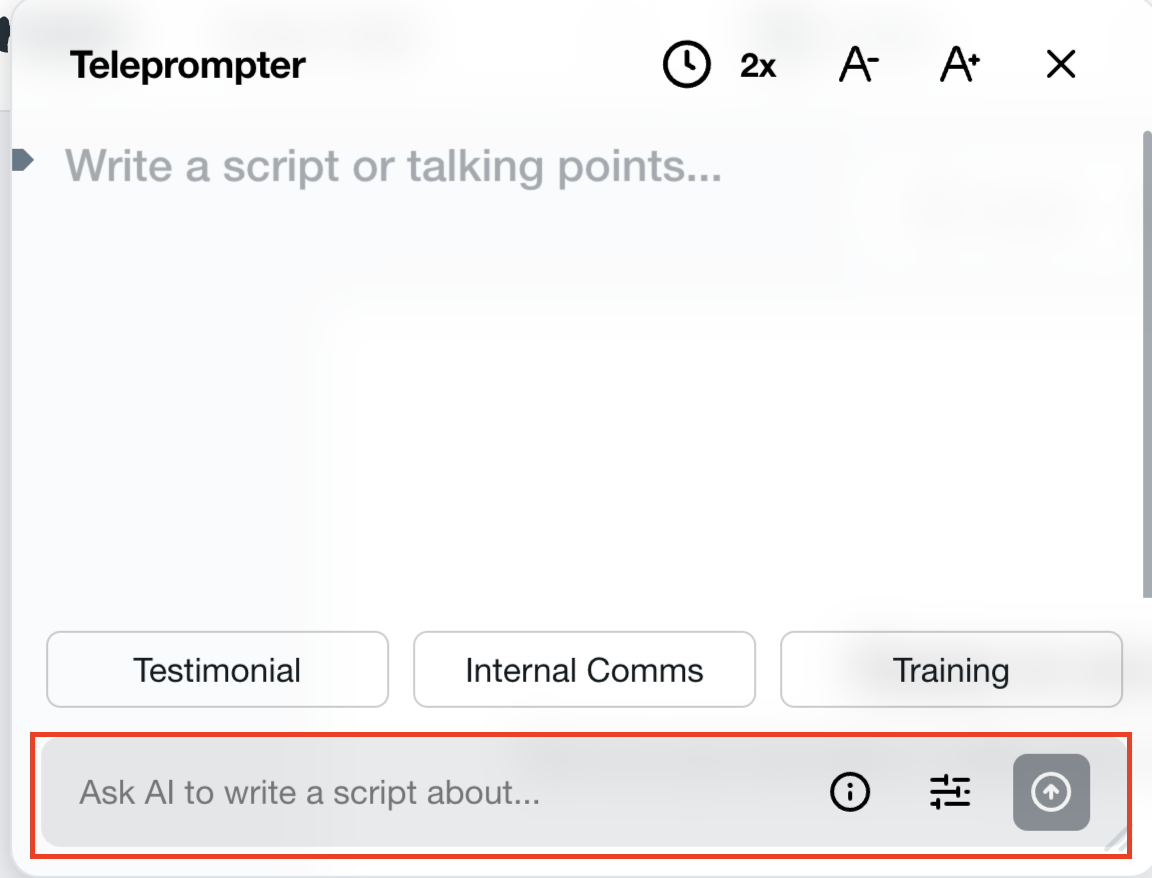Decrease text size with A- icon
Viewport: 1152px width, 878px height.
(858, 65)
